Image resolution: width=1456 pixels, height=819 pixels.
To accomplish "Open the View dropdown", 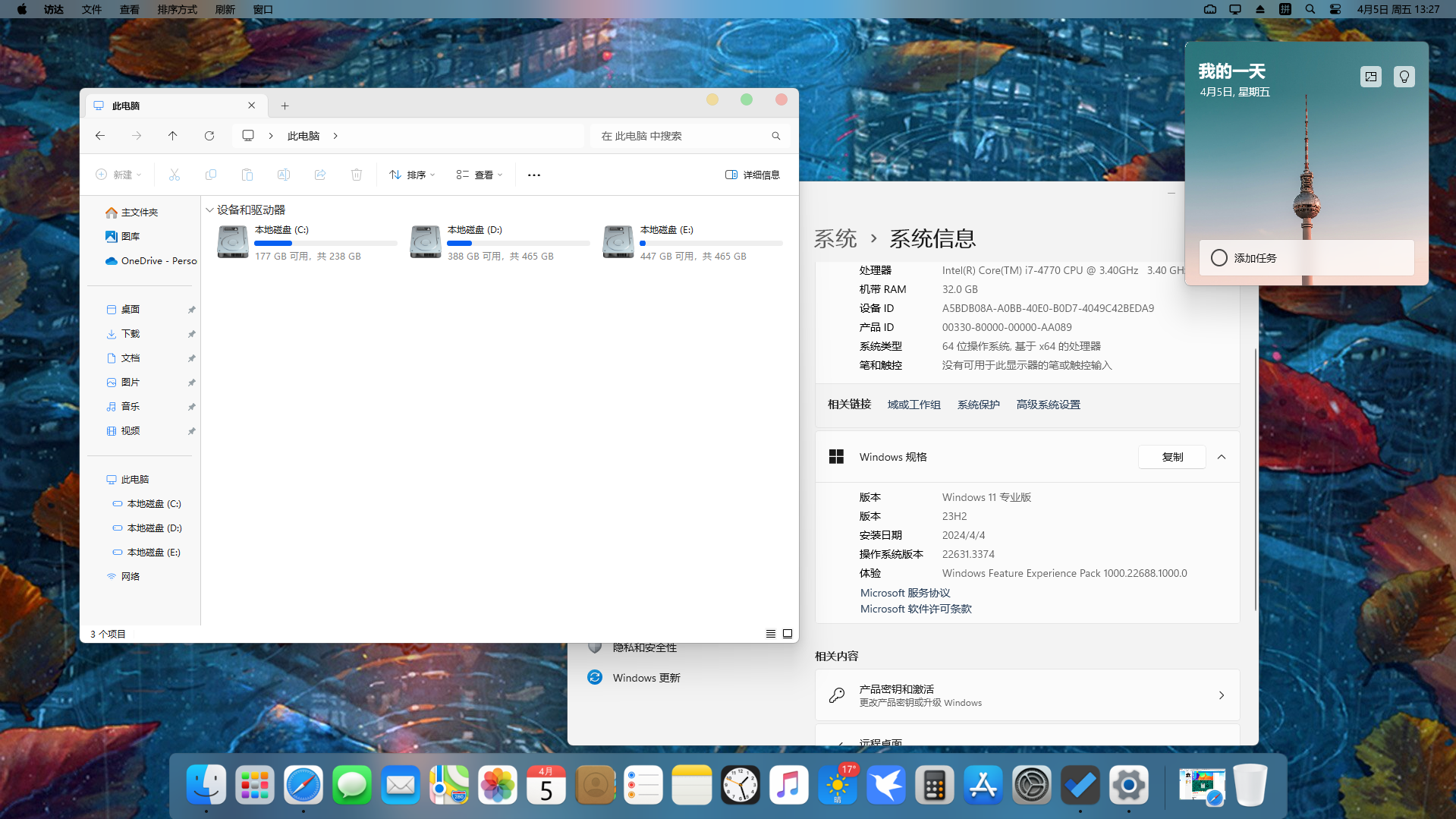I will pos(480,175).
